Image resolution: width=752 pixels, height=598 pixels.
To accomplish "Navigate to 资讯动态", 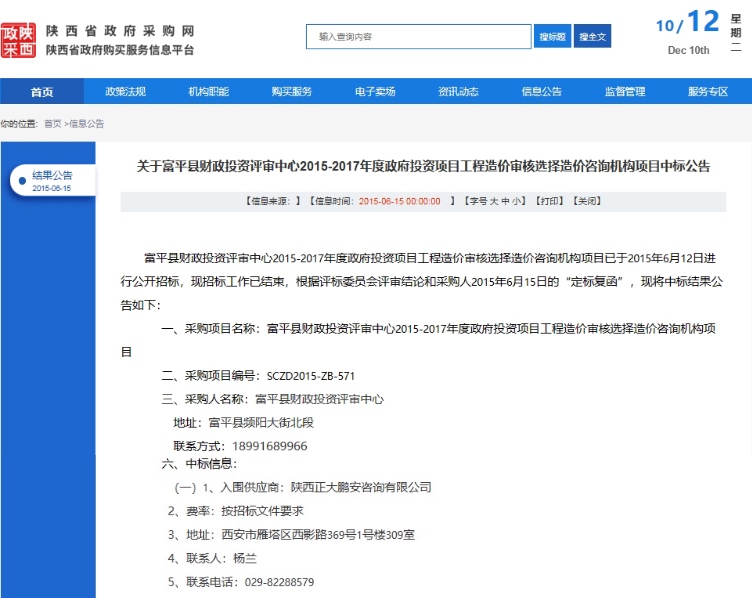I will 458,92.
